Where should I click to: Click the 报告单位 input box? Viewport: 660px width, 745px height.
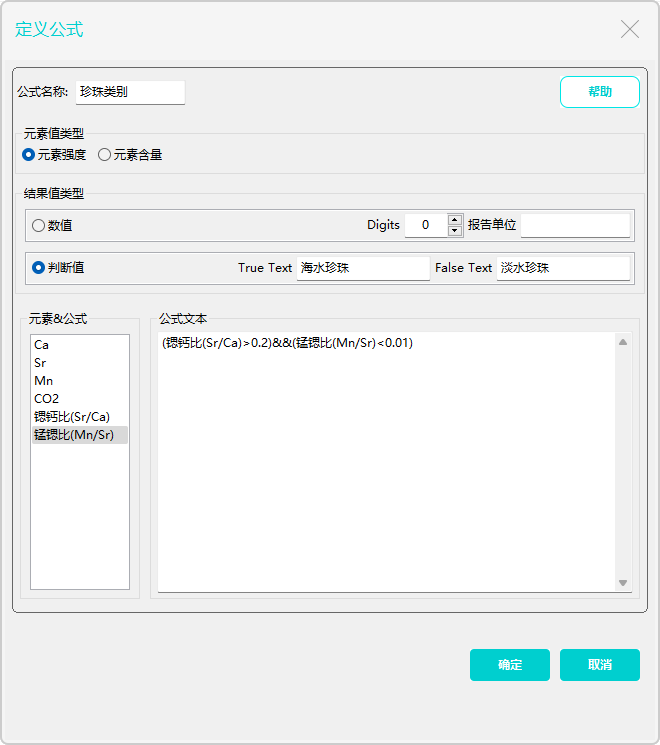point(575,225)
